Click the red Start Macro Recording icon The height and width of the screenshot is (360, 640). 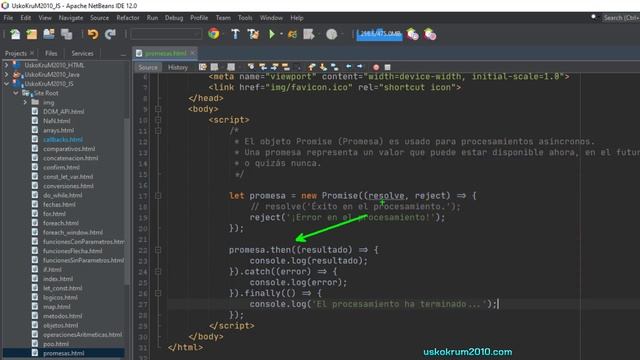(376, 67)
